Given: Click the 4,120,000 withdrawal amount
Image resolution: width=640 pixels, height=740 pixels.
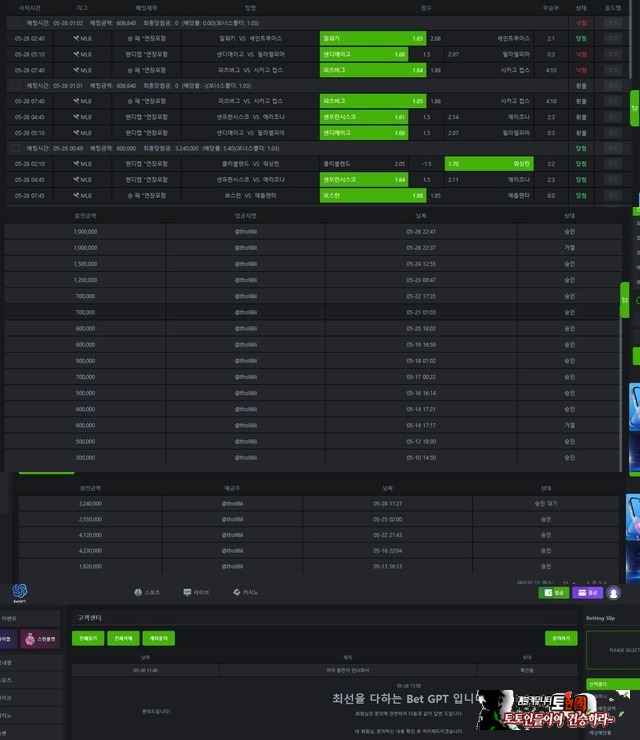Looking at the screenshot, I should tap(90, 535).
